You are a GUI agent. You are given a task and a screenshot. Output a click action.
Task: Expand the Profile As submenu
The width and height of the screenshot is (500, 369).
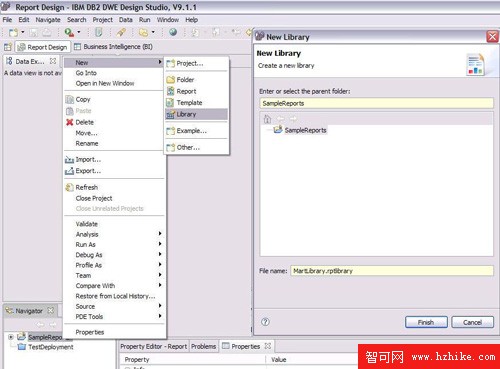point(114,265)
